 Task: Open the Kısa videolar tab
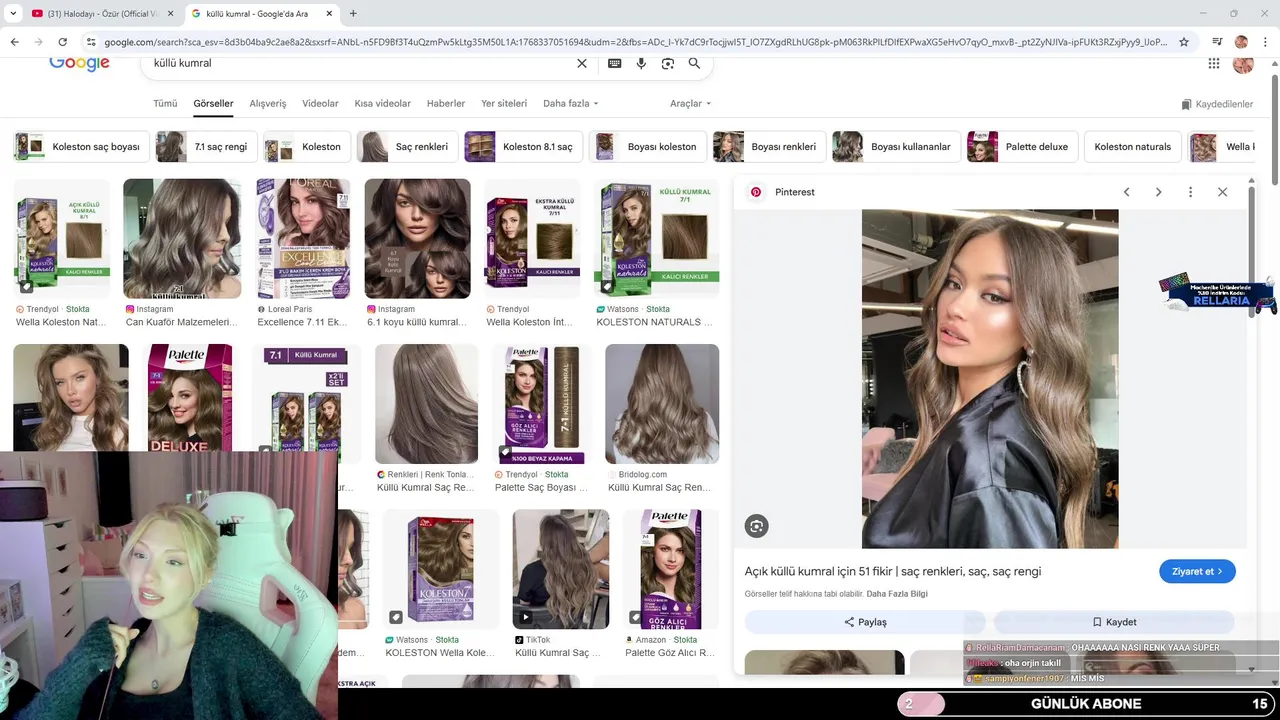(x=382, y=104)
